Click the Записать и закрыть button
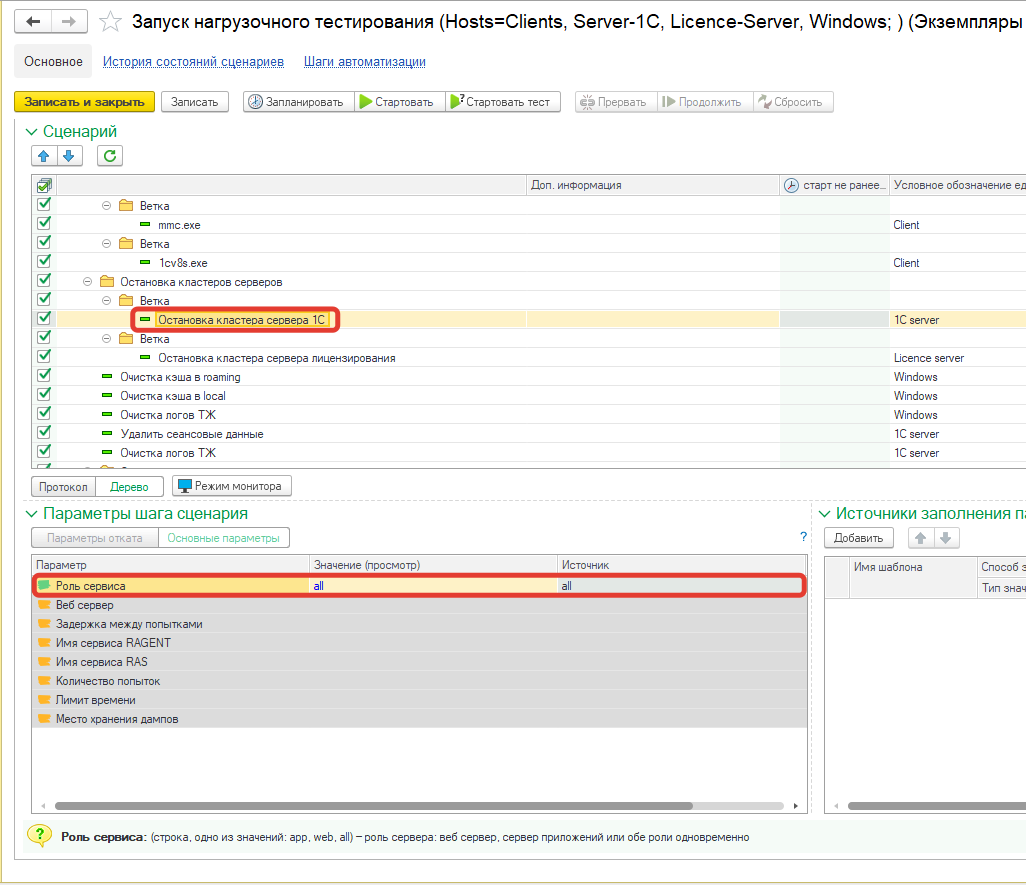Image resolution: width=1026 pixels, height=885 pixels. [x=85, y=102]
